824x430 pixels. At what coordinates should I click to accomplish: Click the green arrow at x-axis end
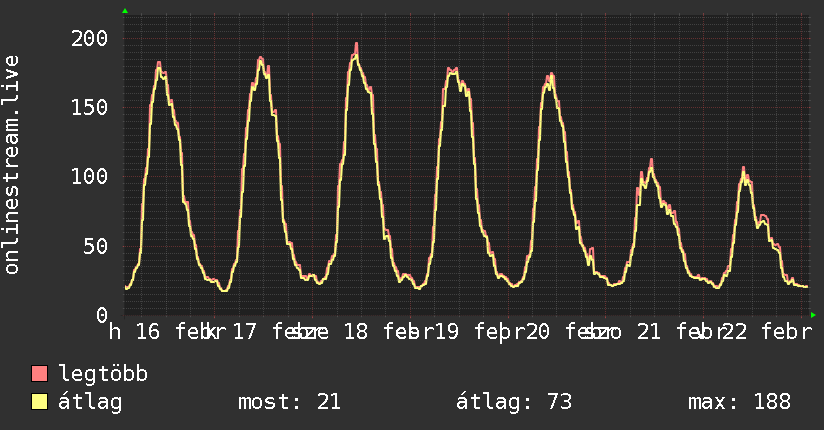813,315
